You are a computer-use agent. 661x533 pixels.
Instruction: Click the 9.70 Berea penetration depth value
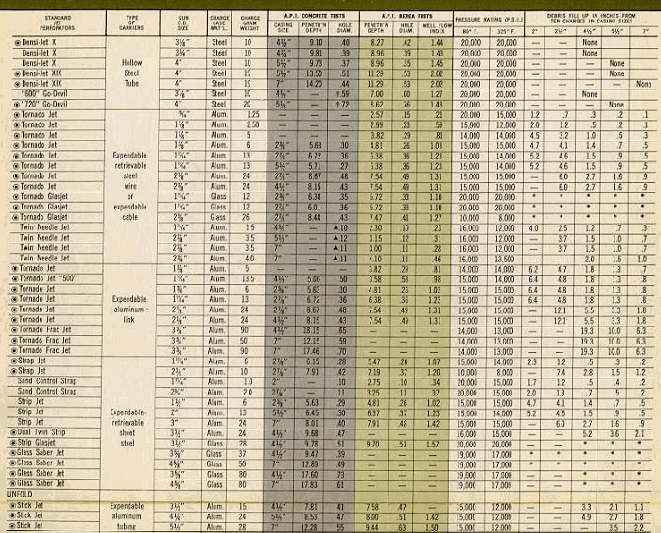[x=373, y=444]
